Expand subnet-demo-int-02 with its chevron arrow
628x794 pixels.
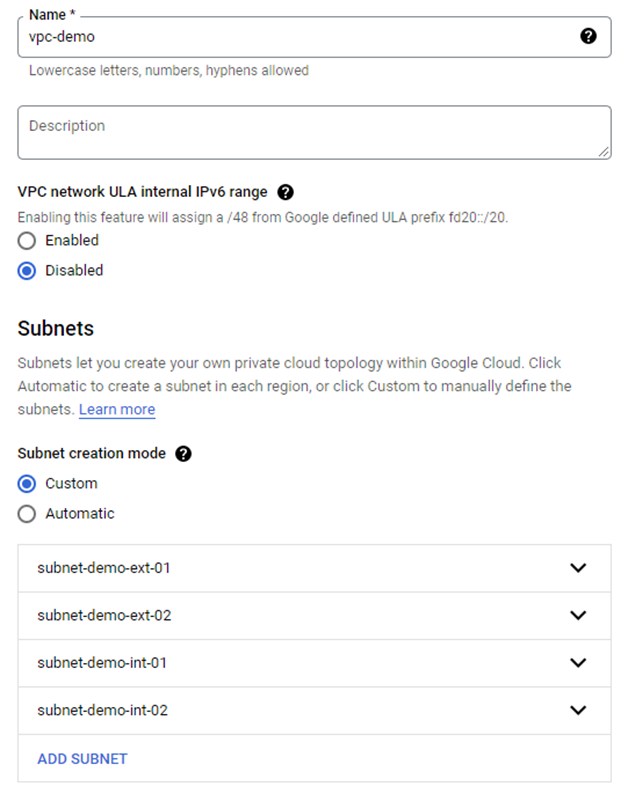[x=577, y=711]
